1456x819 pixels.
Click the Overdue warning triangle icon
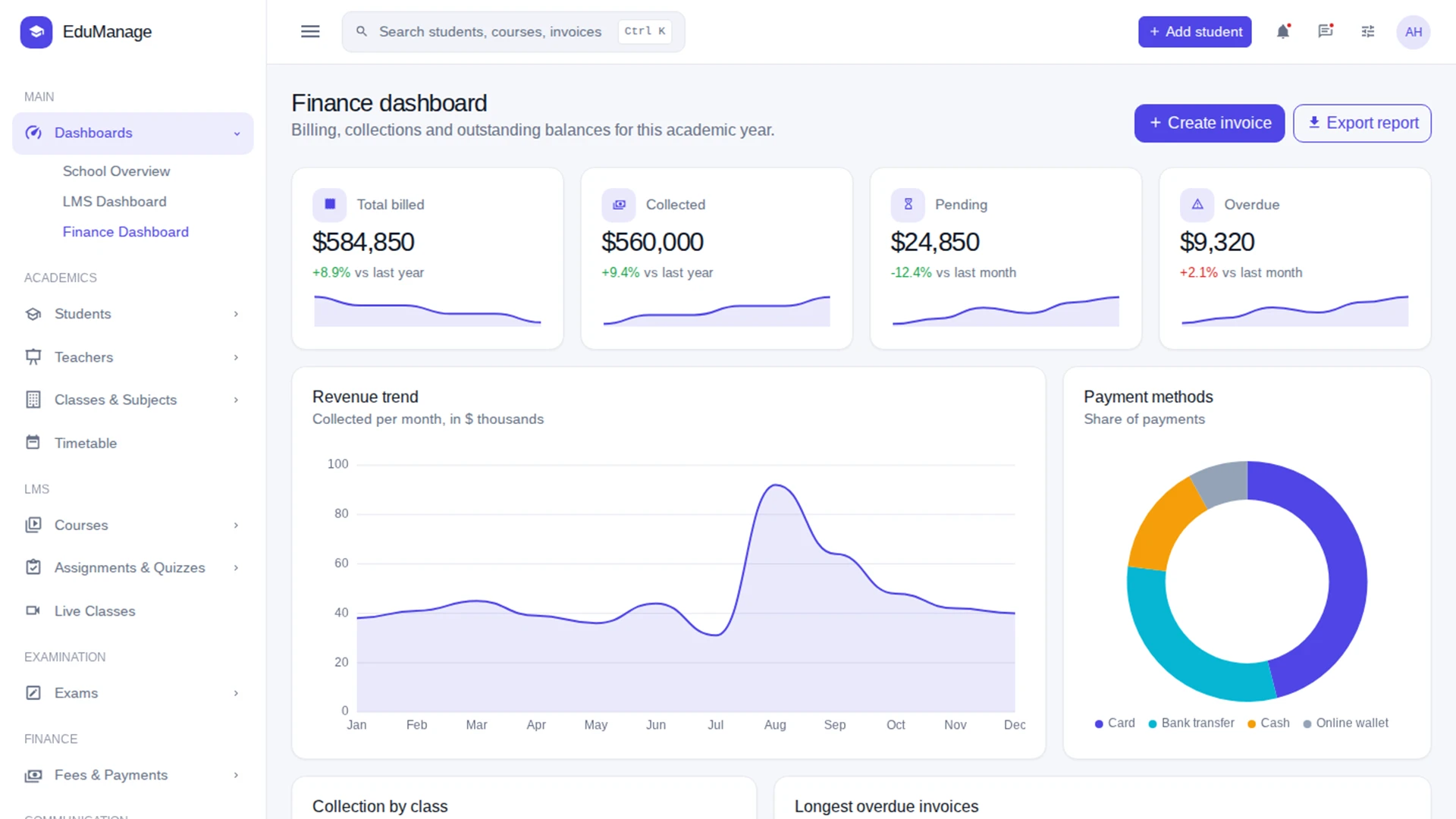tap(1197, 204)
